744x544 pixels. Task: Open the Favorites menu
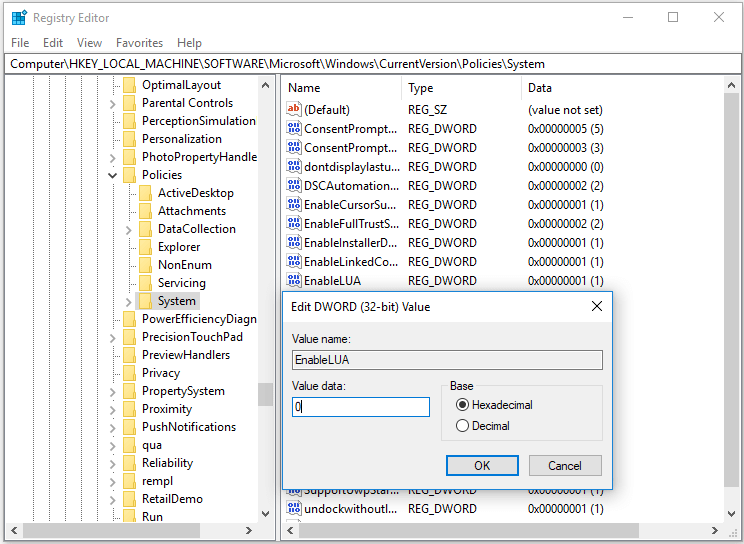(x=140, y=43)
